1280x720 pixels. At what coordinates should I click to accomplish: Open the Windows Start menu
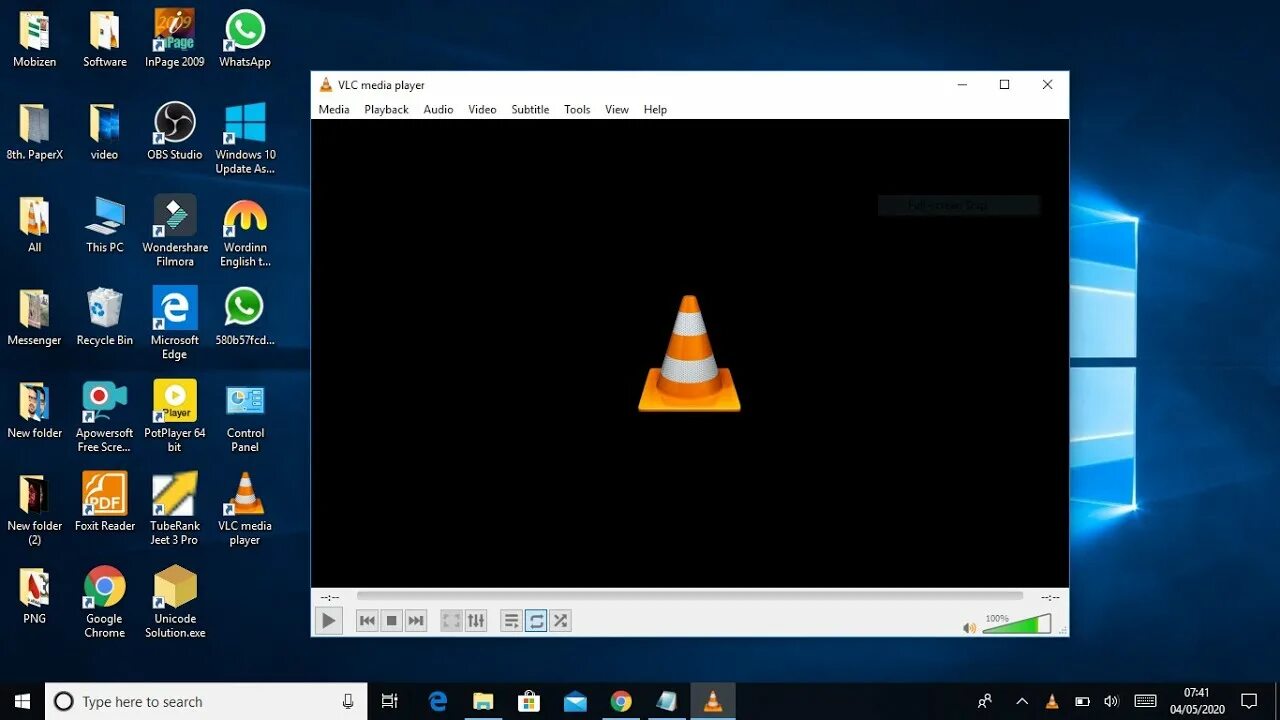point(22,702)
